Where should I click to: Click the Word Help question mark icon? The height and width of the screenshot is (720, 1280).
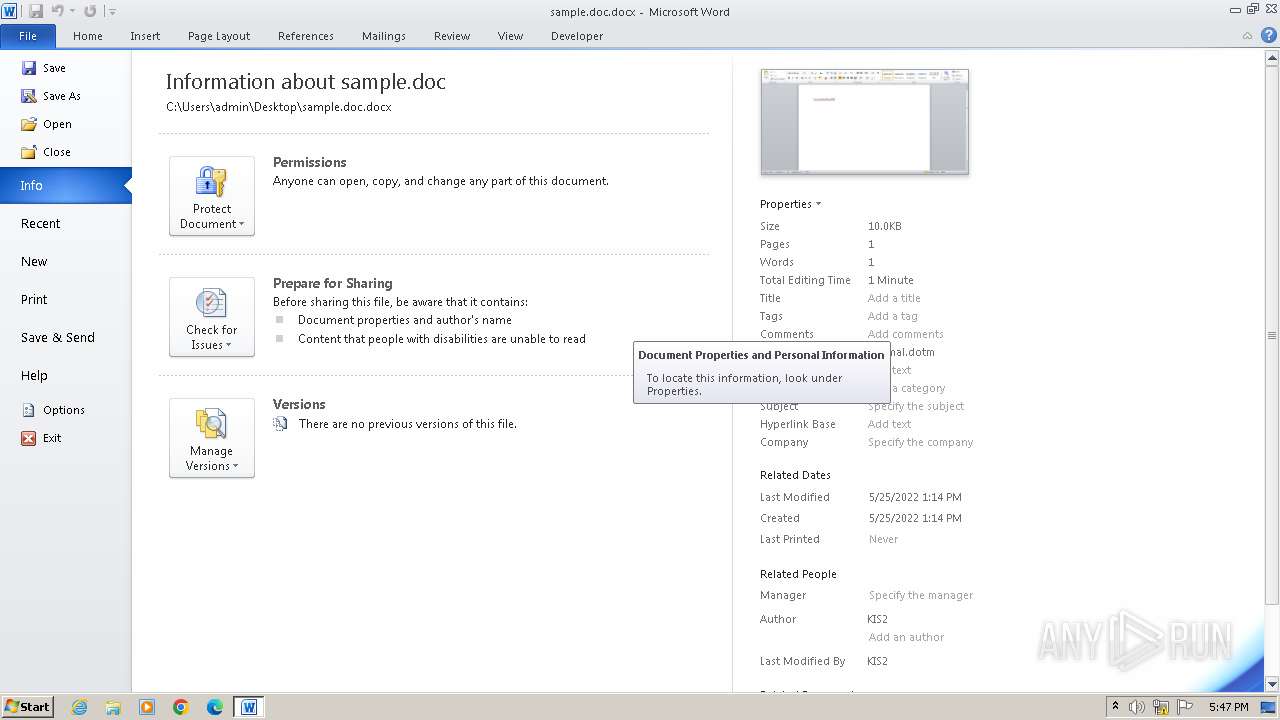1269,35
